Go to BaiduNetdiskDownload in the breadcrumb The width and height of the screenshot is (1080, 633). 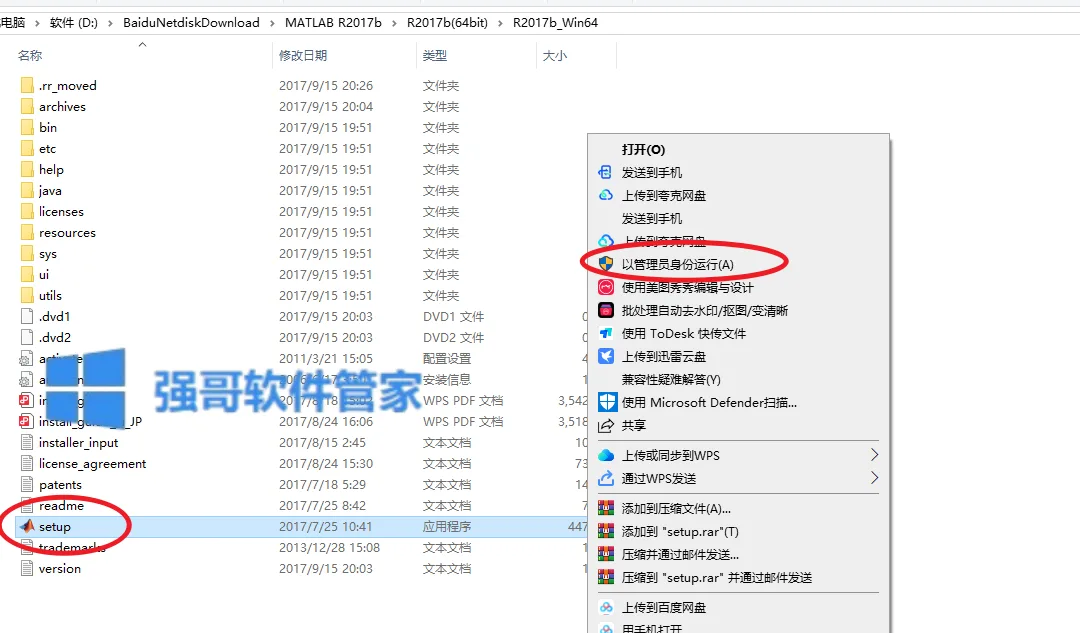(191, 23)
